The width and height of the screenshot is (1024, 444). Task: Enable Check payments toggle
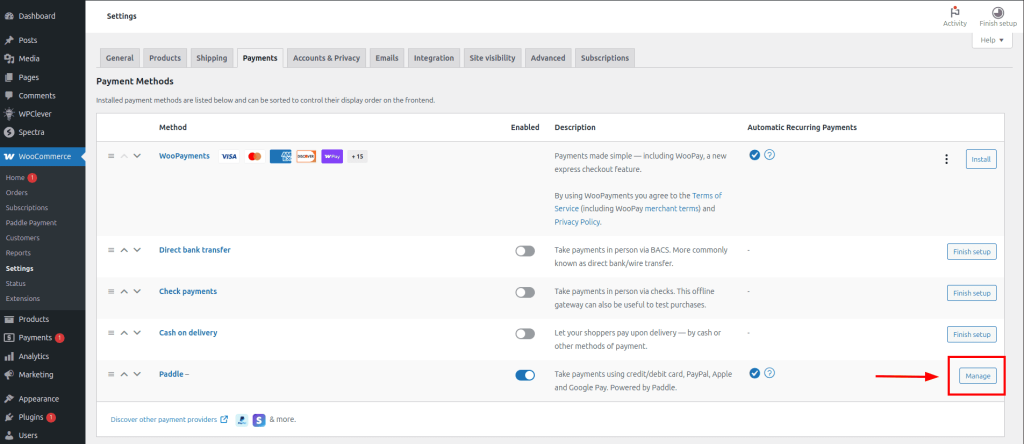tap(525, 292)
